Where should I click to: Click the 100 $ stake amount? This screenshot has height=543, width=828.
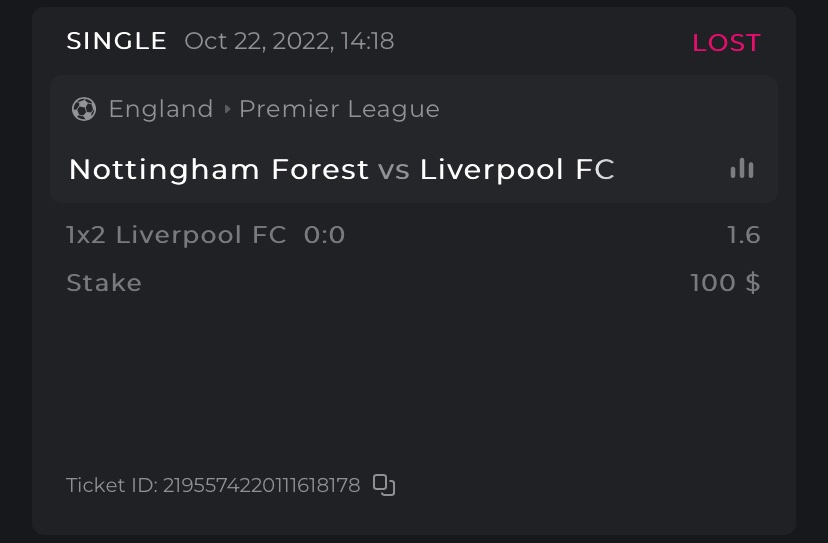click(x=725, y=283)
